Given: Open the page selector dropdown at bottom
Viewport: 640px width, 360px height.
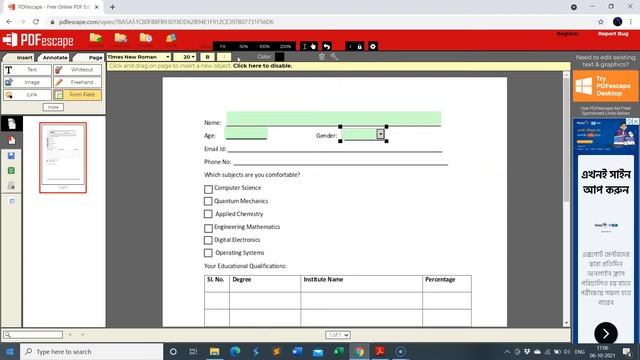Looking at the screenshot, I should (338, 335).
